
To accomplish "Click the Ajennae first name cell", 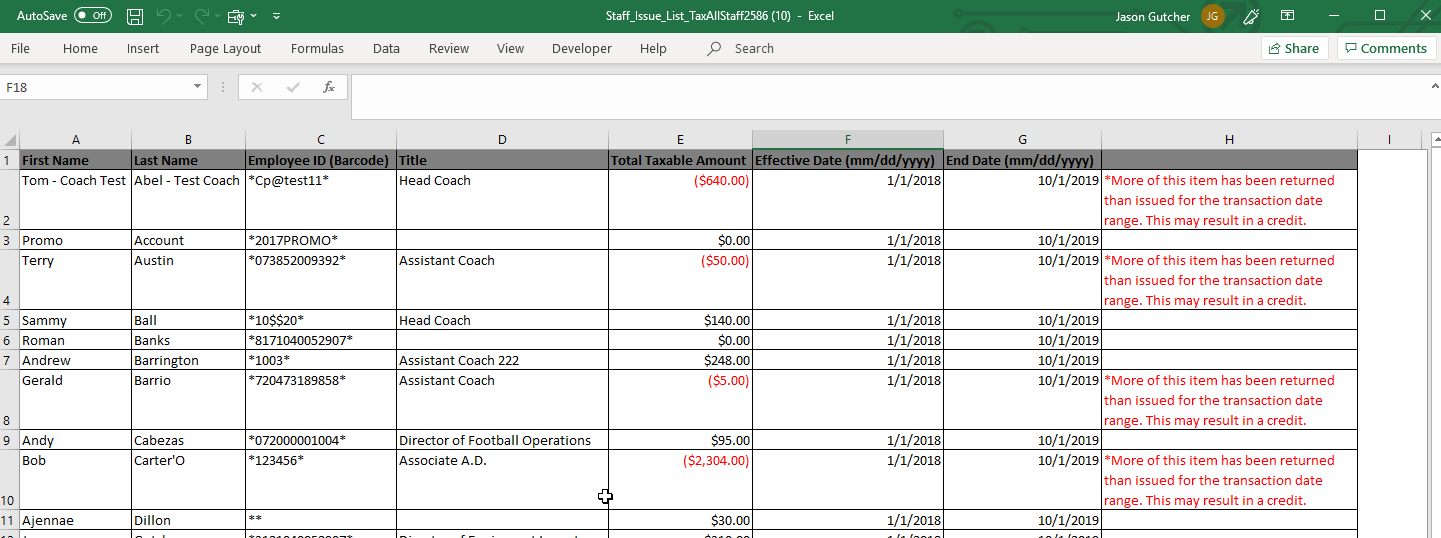I will coord(76,520).
